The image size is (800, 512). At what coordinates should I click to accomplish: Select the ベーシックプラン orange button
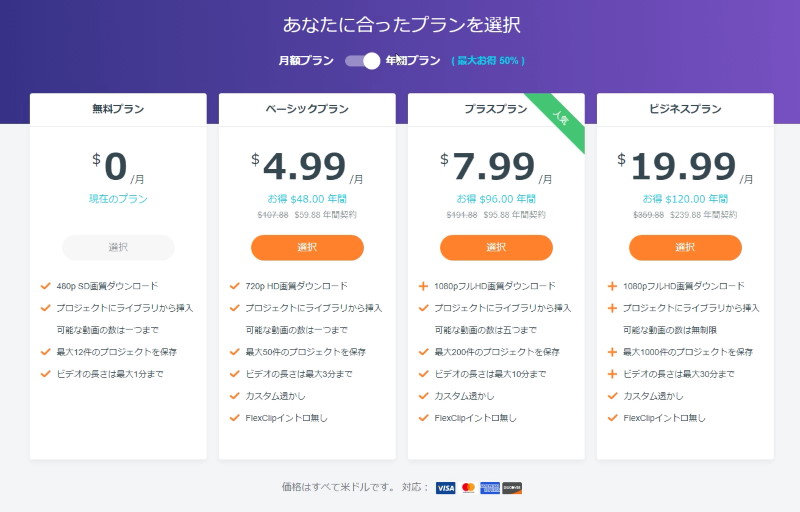pos(307,247)
